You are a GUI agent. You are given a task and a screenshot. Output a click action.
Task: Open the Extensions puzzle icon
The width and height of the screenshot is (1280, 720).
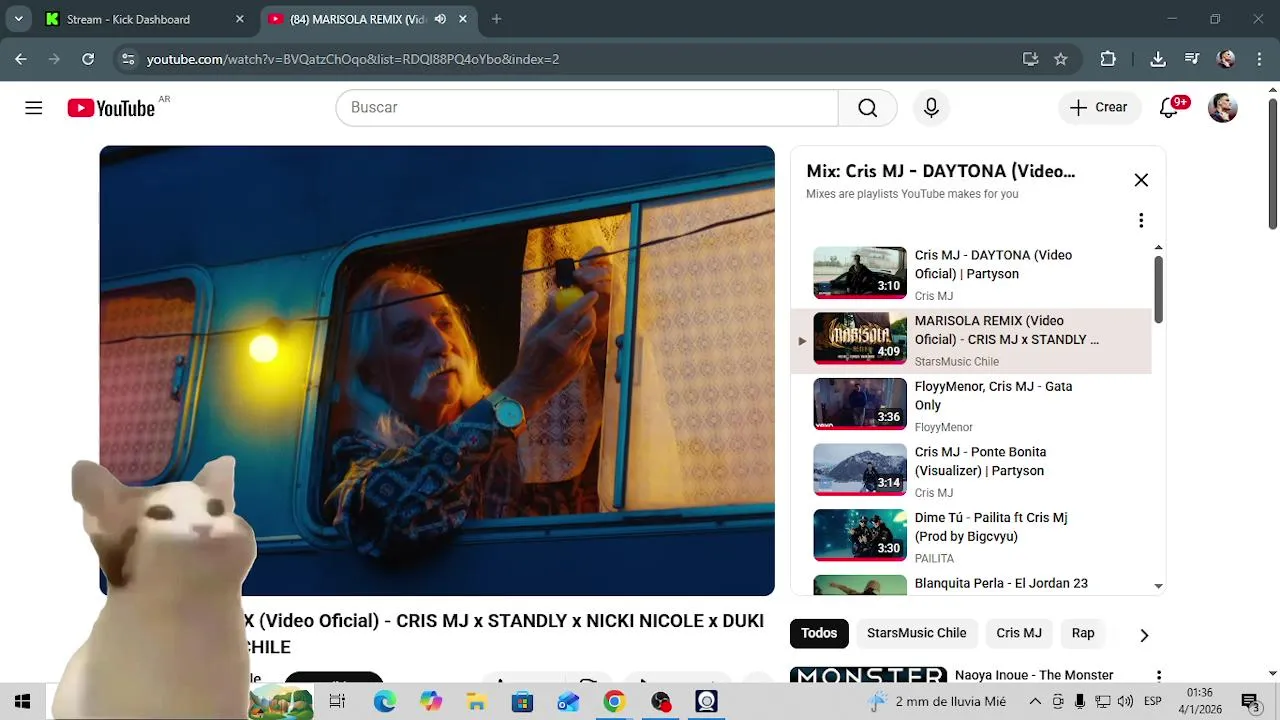[1108, 59]
